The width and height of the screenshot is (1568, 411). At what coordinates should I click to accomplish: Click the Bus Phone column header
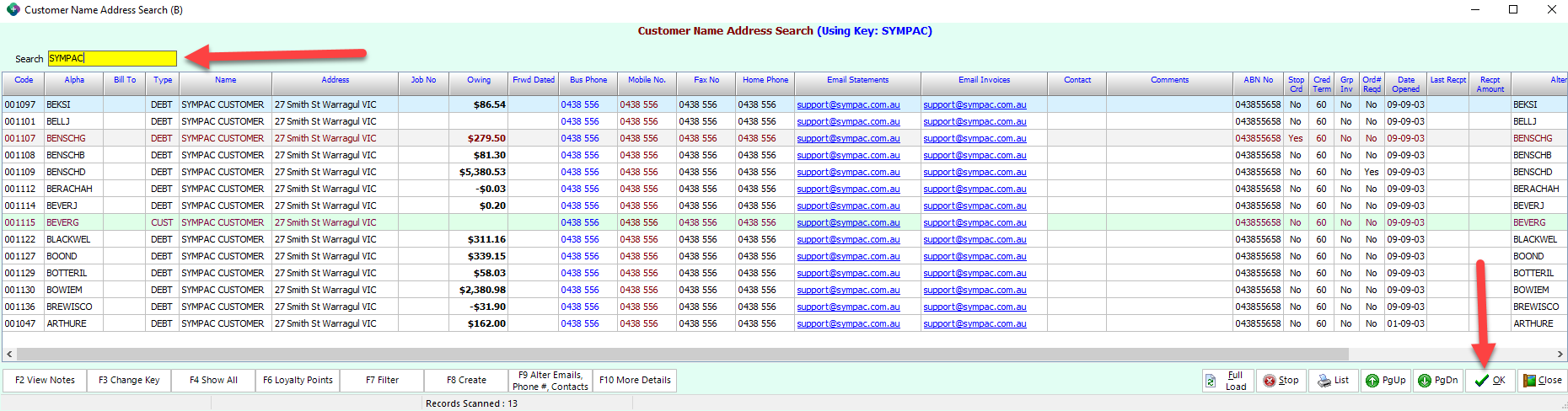[x=588, y=83]
